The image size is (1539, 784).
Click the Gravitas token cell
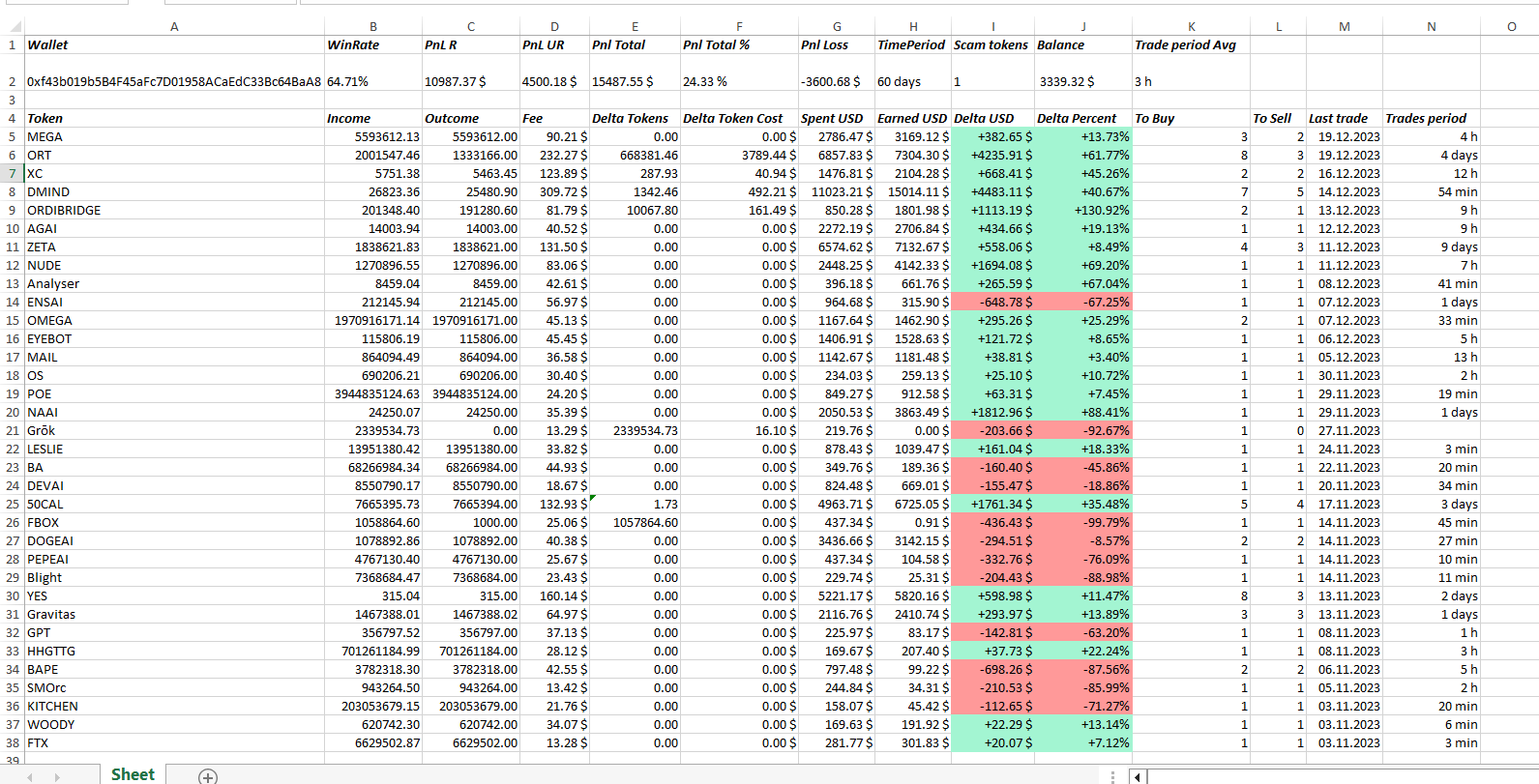pos(174,615)
